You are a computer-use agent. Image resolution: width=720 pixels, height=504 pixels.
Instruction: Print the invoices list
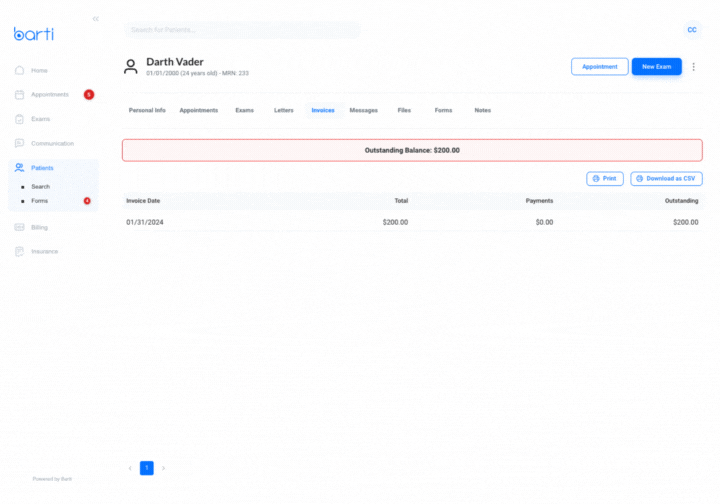(604, 179)
